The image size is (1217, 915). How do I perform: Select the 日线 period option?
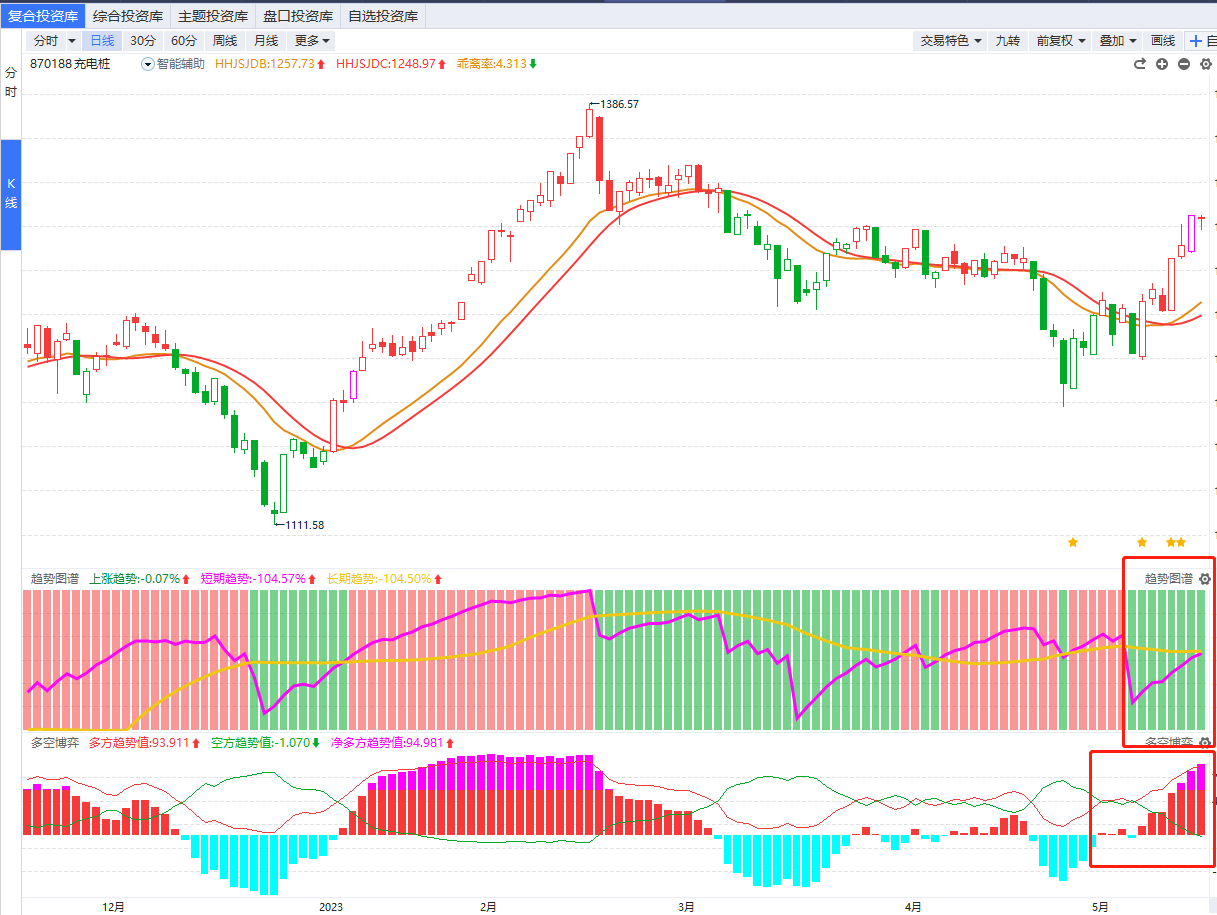pyautogui.click(x=102, y=41)
